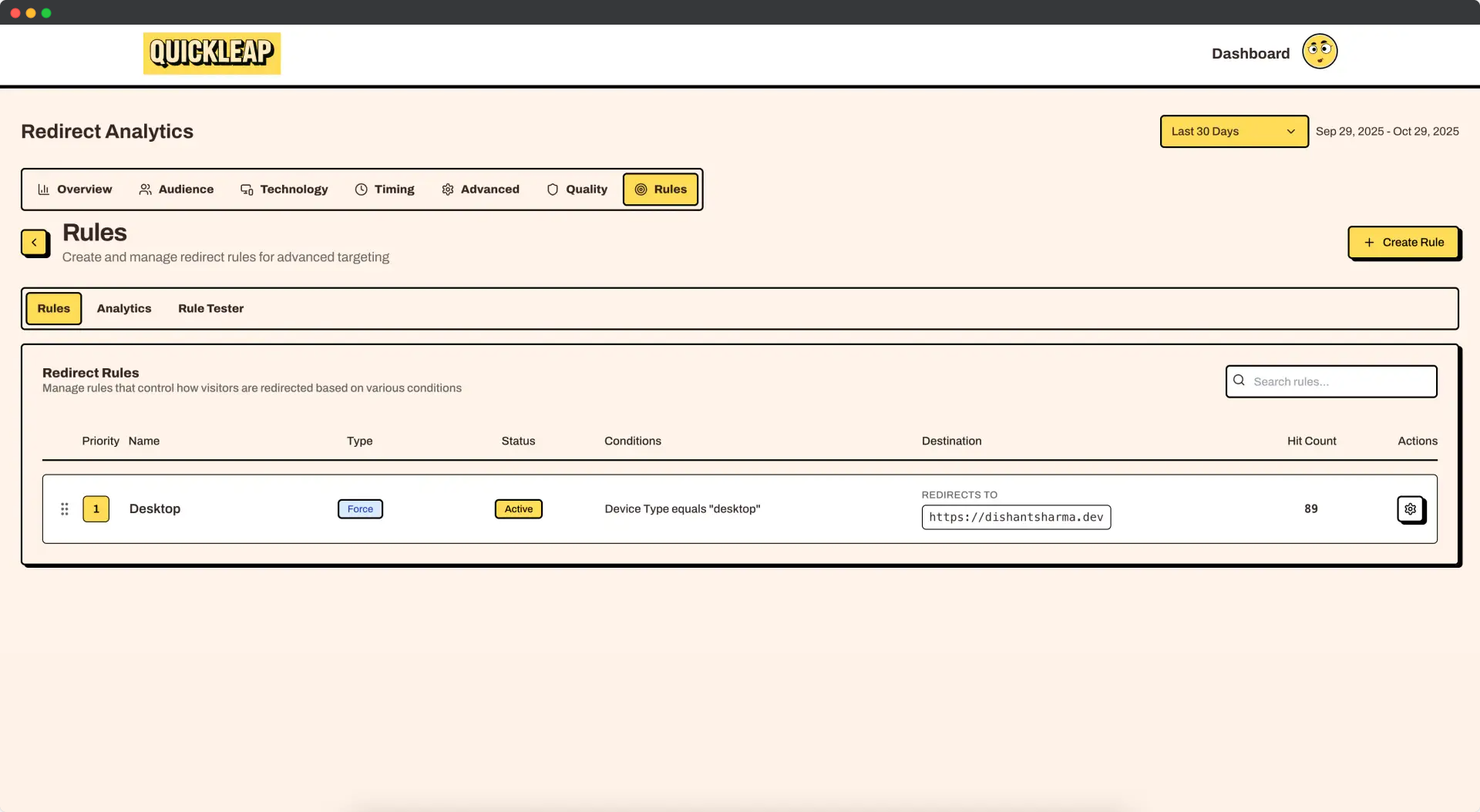The width and height of the screenshot is (1480, 812).
Task: Switch to the Rule Tester tab
Action: pyautogui.click(x=210, y=308)
